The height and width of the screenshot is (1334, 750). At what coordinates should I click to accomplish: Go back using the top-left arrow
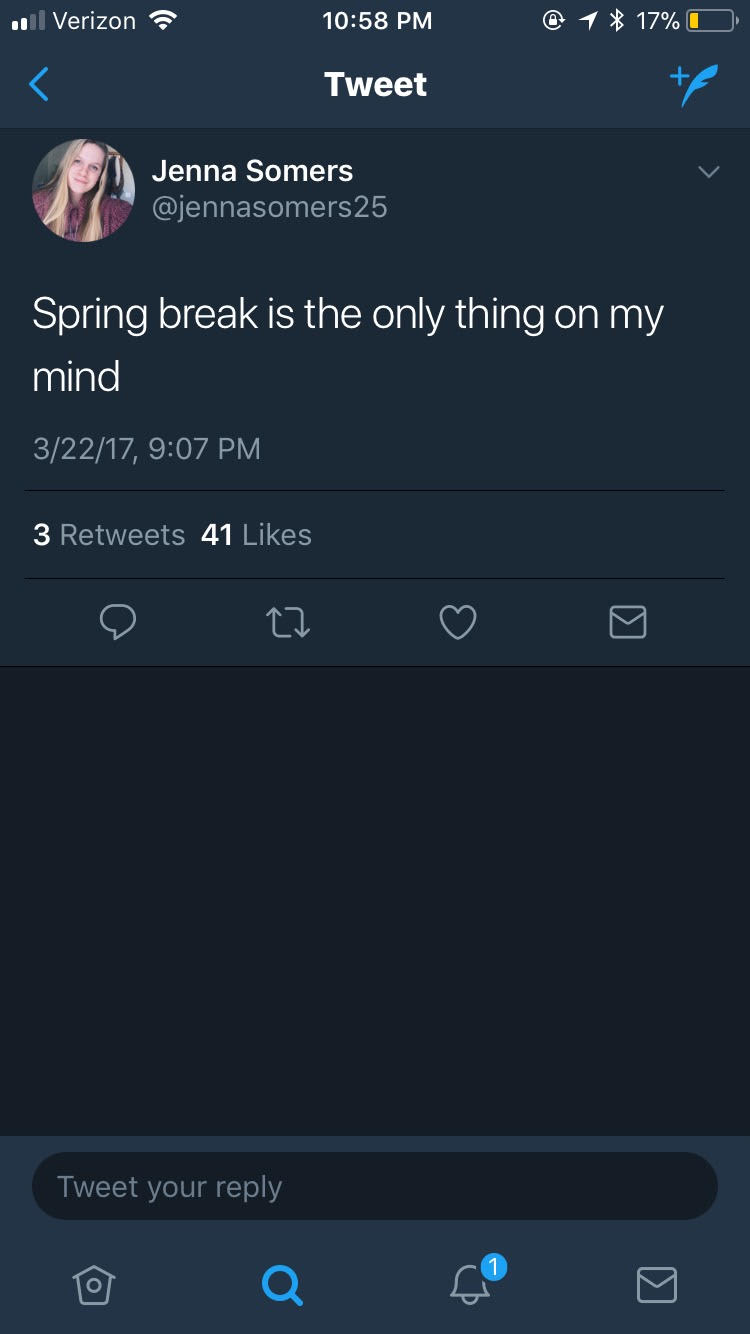point(39,84)
